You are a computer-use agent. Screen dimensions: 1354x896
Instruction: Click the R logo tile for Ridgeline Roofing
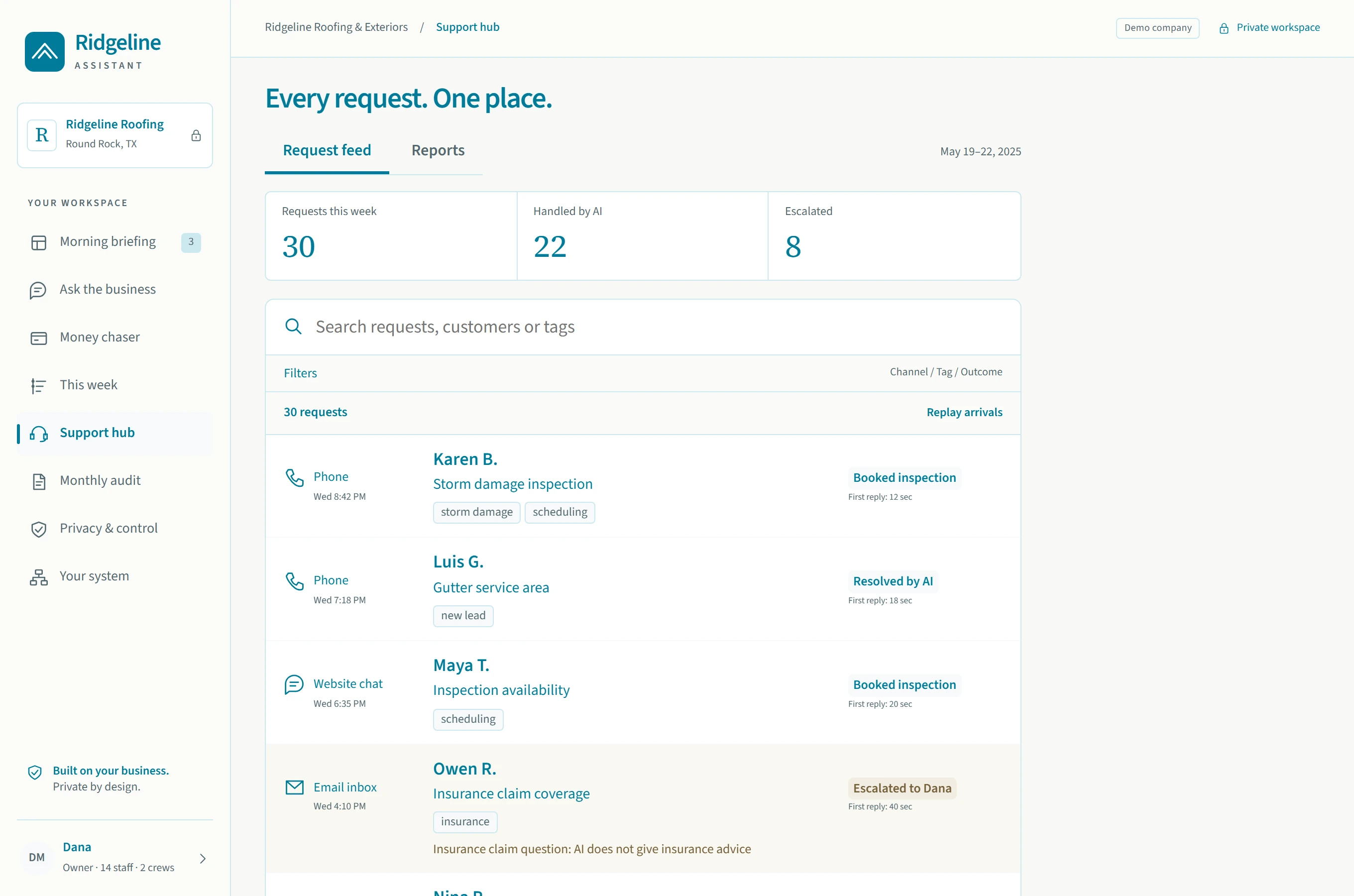42,135
